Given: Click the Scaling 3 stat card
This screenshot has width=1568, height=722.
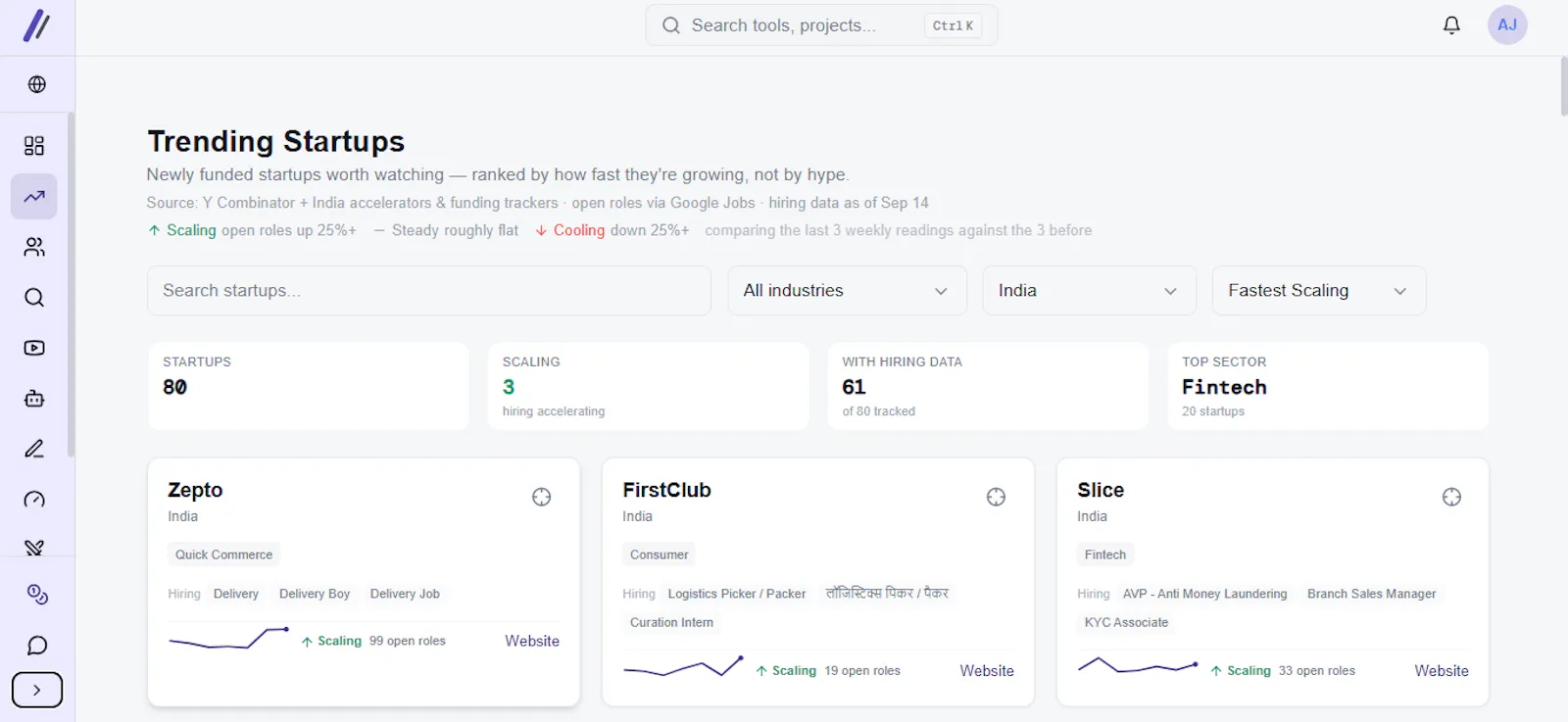Looking at the screenshot, I should click(x=648, y=386).
